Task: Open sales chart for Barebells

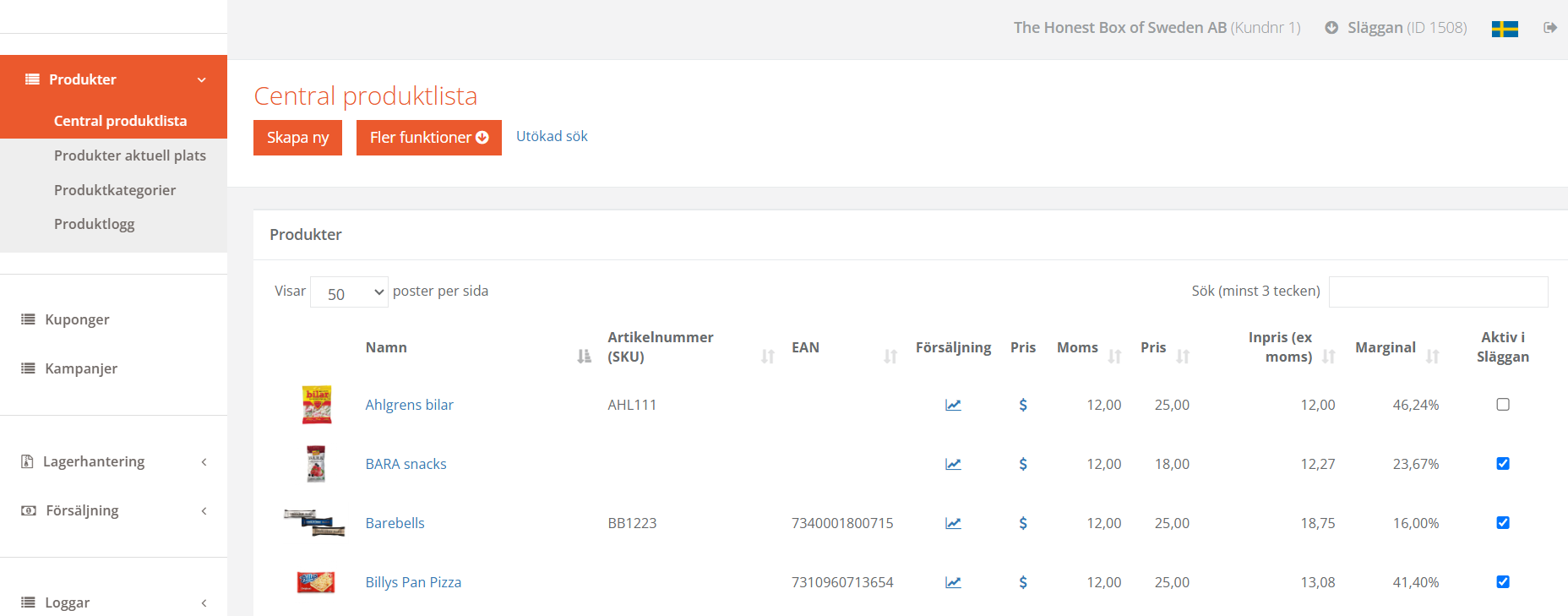Action: point(953,523)
